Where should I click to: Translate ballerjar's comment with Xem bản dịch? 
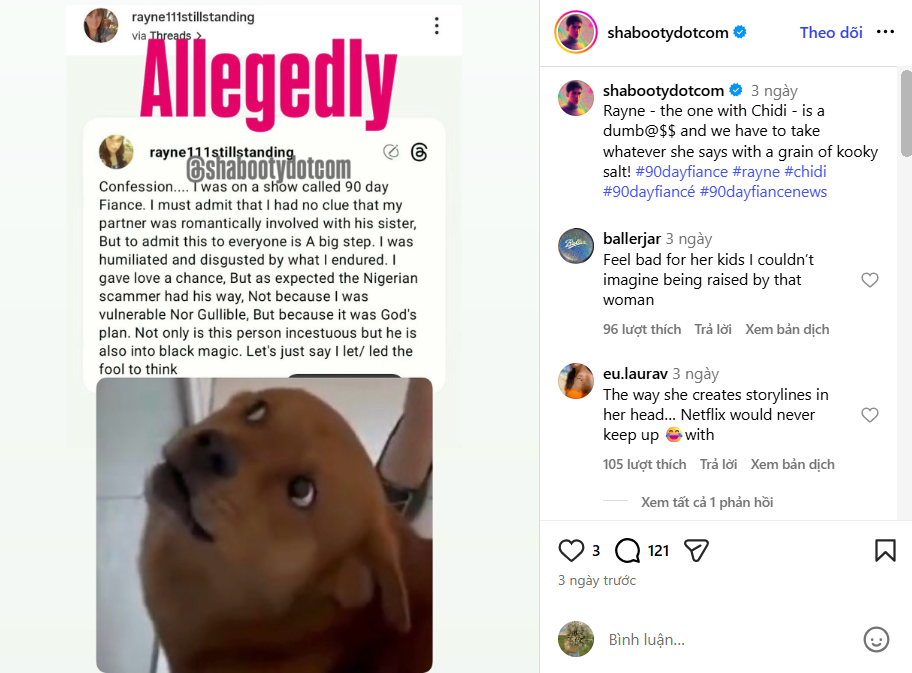[x=787, y=329]
